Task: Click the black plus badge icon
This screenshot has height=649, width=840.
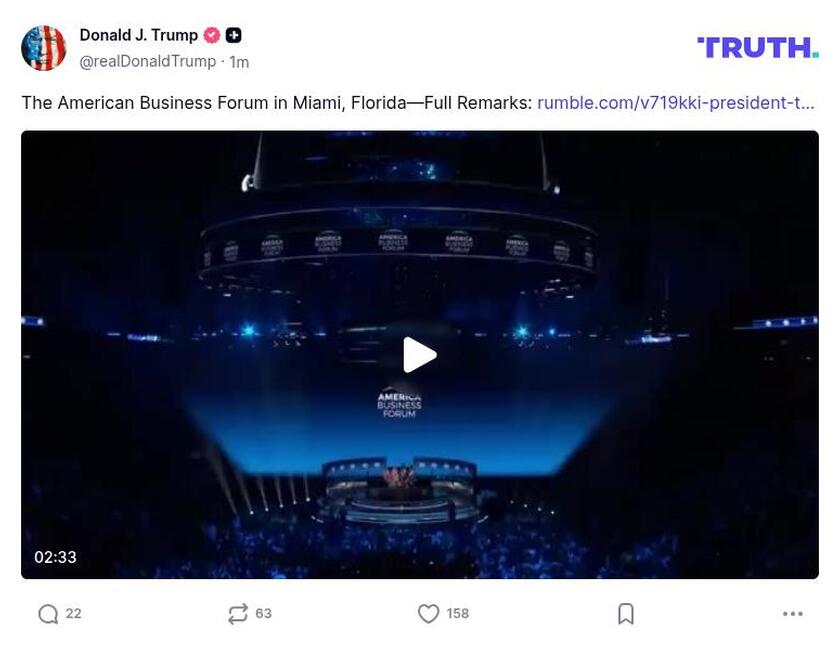Action: [x=233, y=35]
